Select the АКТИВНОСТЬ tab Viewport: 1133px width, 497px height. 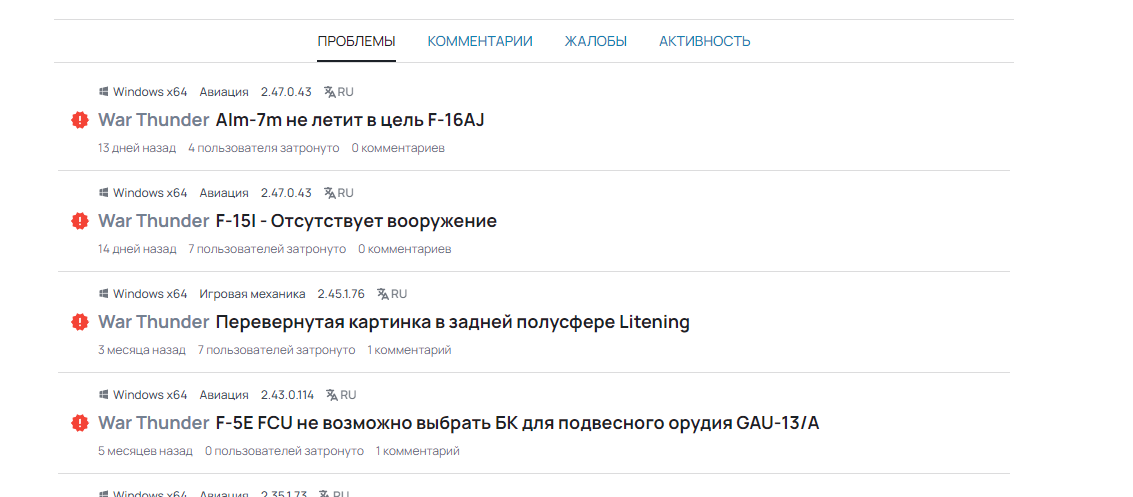click(704, 41)
